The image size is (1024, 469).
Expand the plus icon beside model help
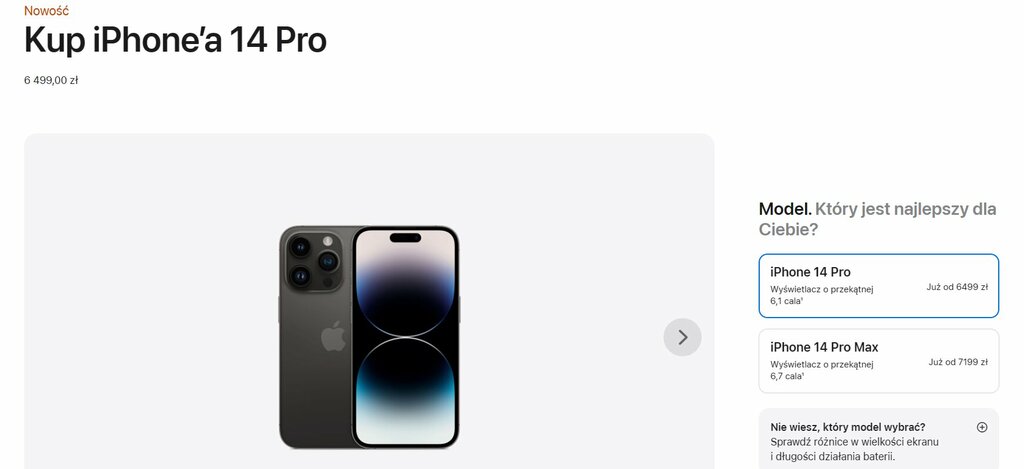pyautogui.click(x=982, y=427)
